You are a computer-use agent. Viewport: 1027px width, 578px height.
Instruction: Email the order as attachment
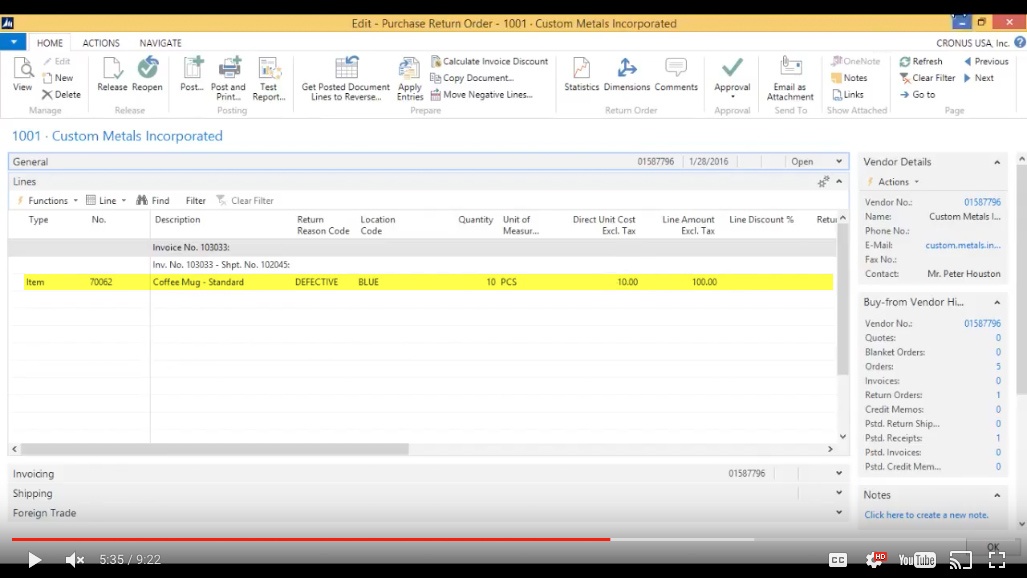791,79
